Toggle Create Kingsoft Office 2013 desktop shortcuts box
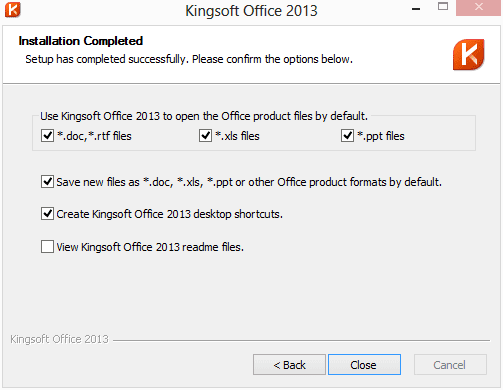 tap(47, 214)
